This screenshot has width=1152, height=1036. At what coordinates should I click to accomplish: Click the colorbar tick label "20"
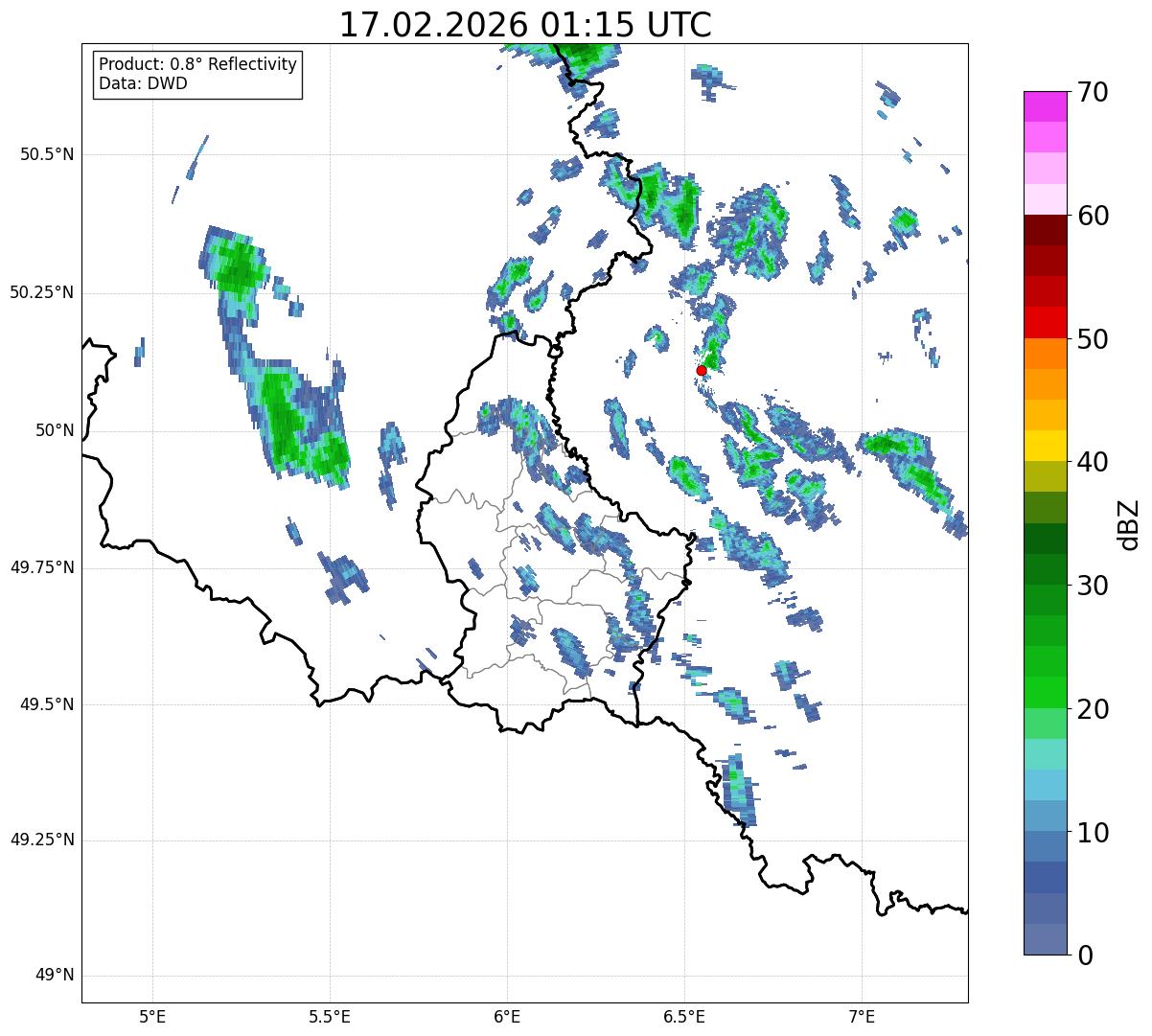click(x=1092, y=709)
